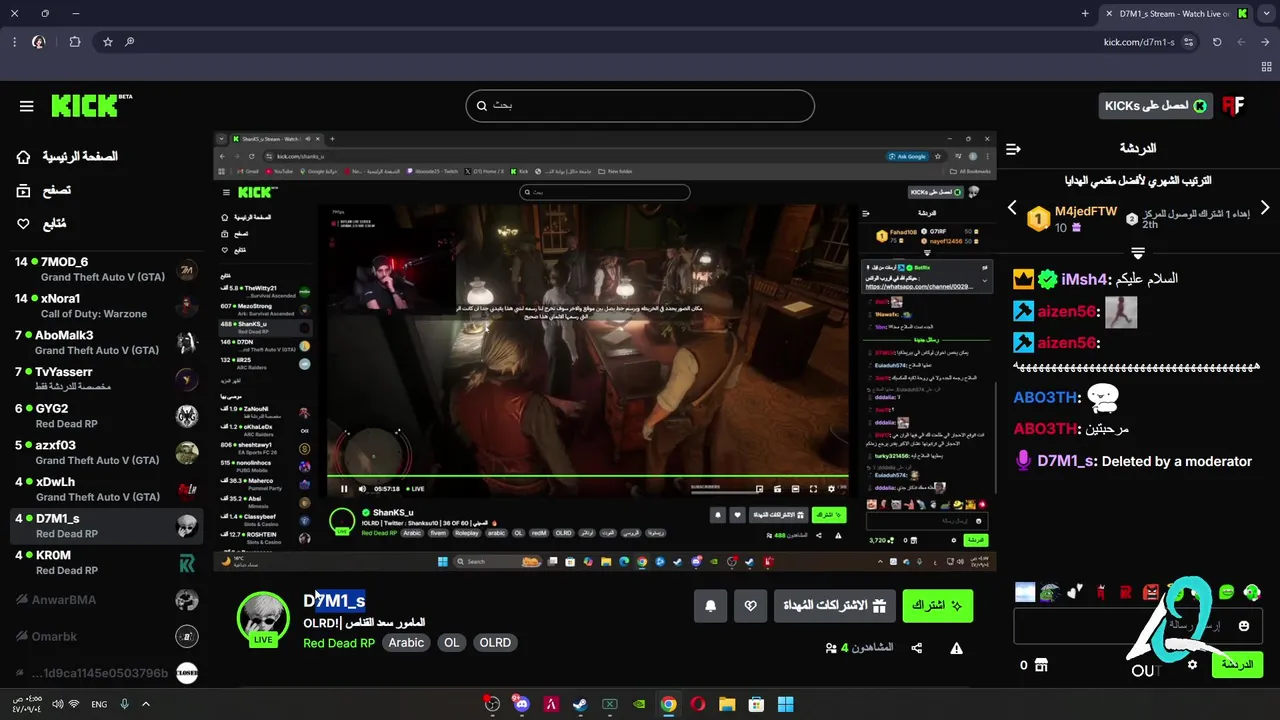Go to next leaderboard page with right chevron
1280x720 pixels.
1265,208
